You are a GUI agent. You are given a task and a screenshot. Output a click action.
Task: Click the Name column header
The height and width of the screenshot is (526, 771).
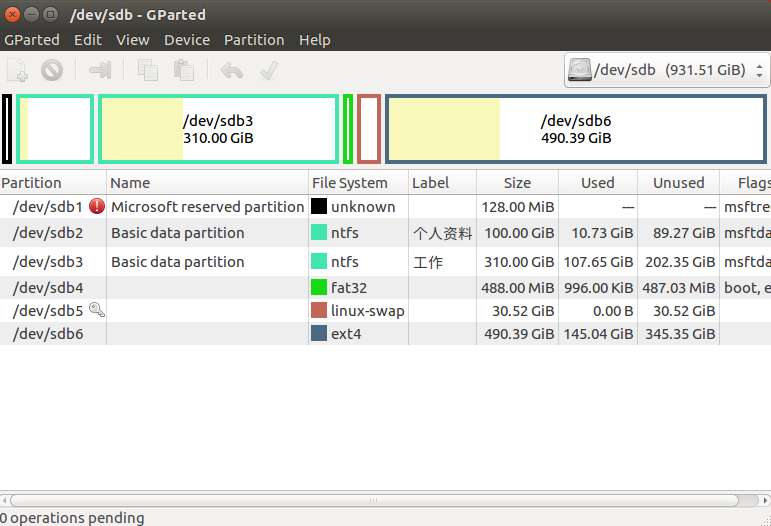[x=207, y=182]
